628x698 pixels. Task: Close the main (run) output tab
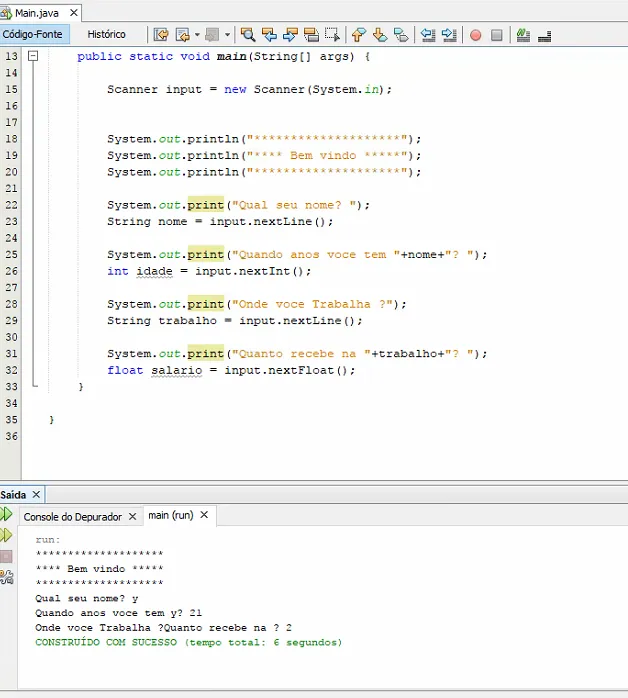click(x=204, y=515)
